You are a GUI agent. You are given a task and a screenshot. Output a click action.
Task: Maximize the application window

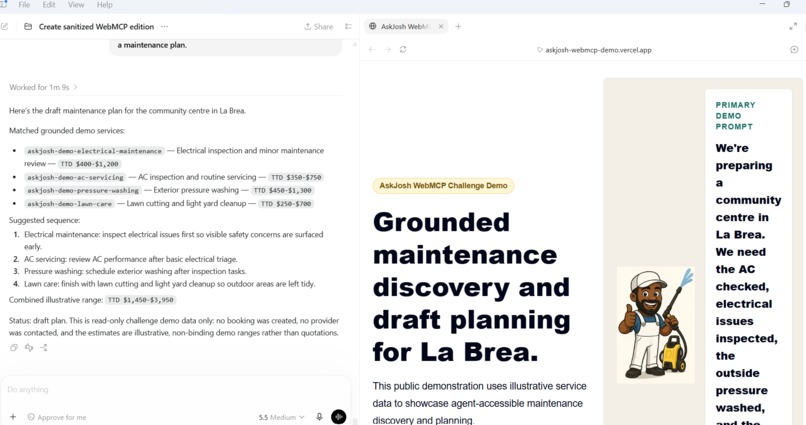pyautogui.click(x=786, y=5)
